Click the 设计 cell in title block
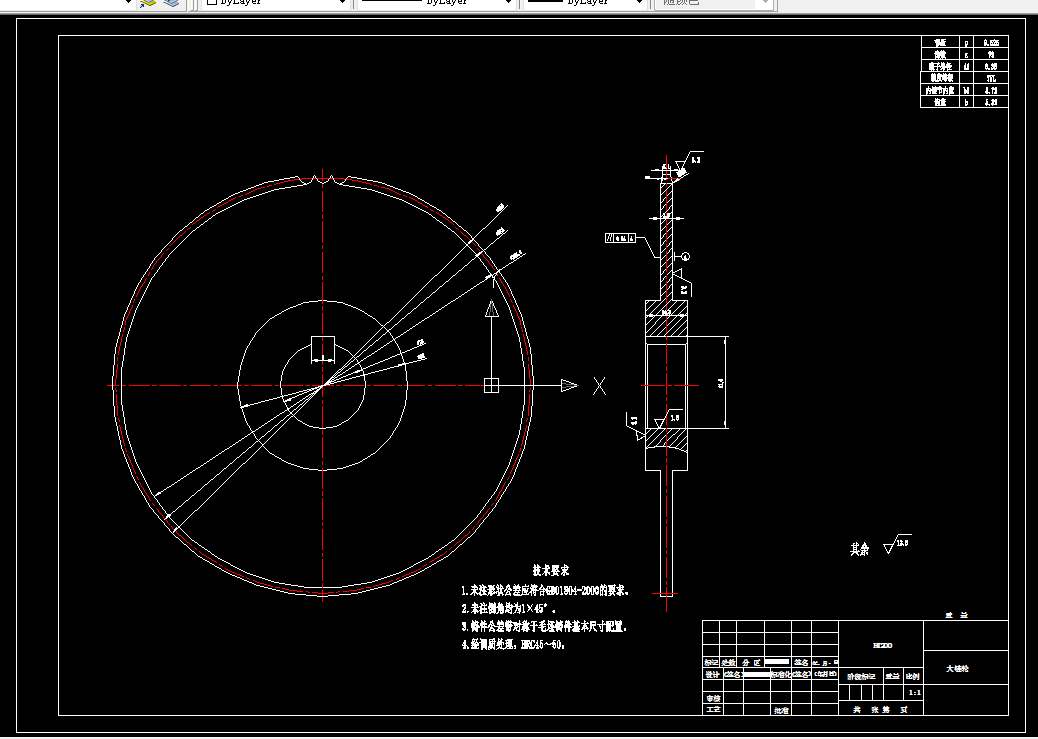The image size is (1038, 739). (712, 674)
